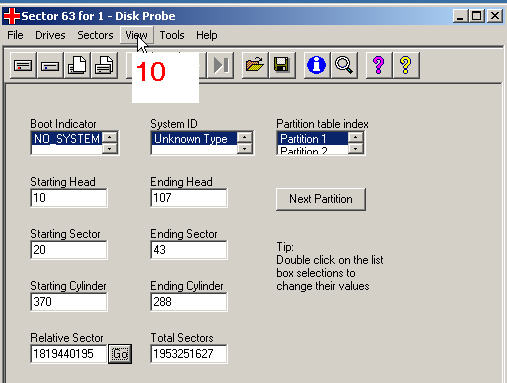Click the "System ID" label
The height and width of the screenshot is (383, 507).
pyautogui.click(x=174, y=124)
